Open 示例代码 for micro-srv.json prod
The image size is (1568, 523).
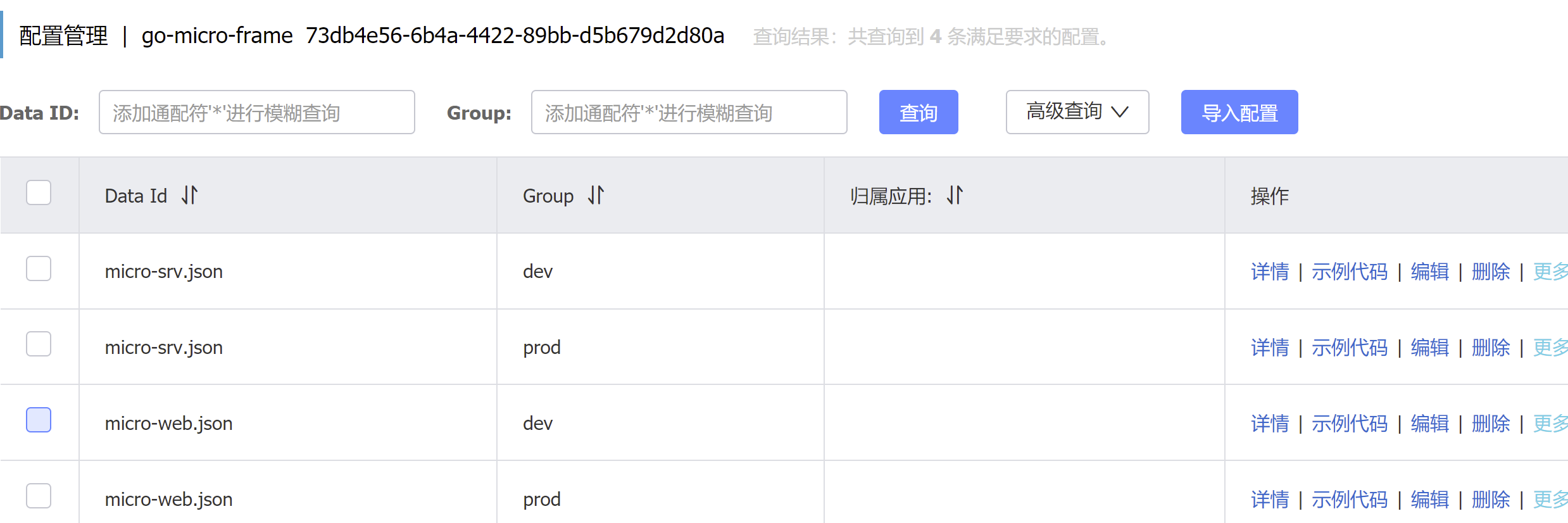1350,348
